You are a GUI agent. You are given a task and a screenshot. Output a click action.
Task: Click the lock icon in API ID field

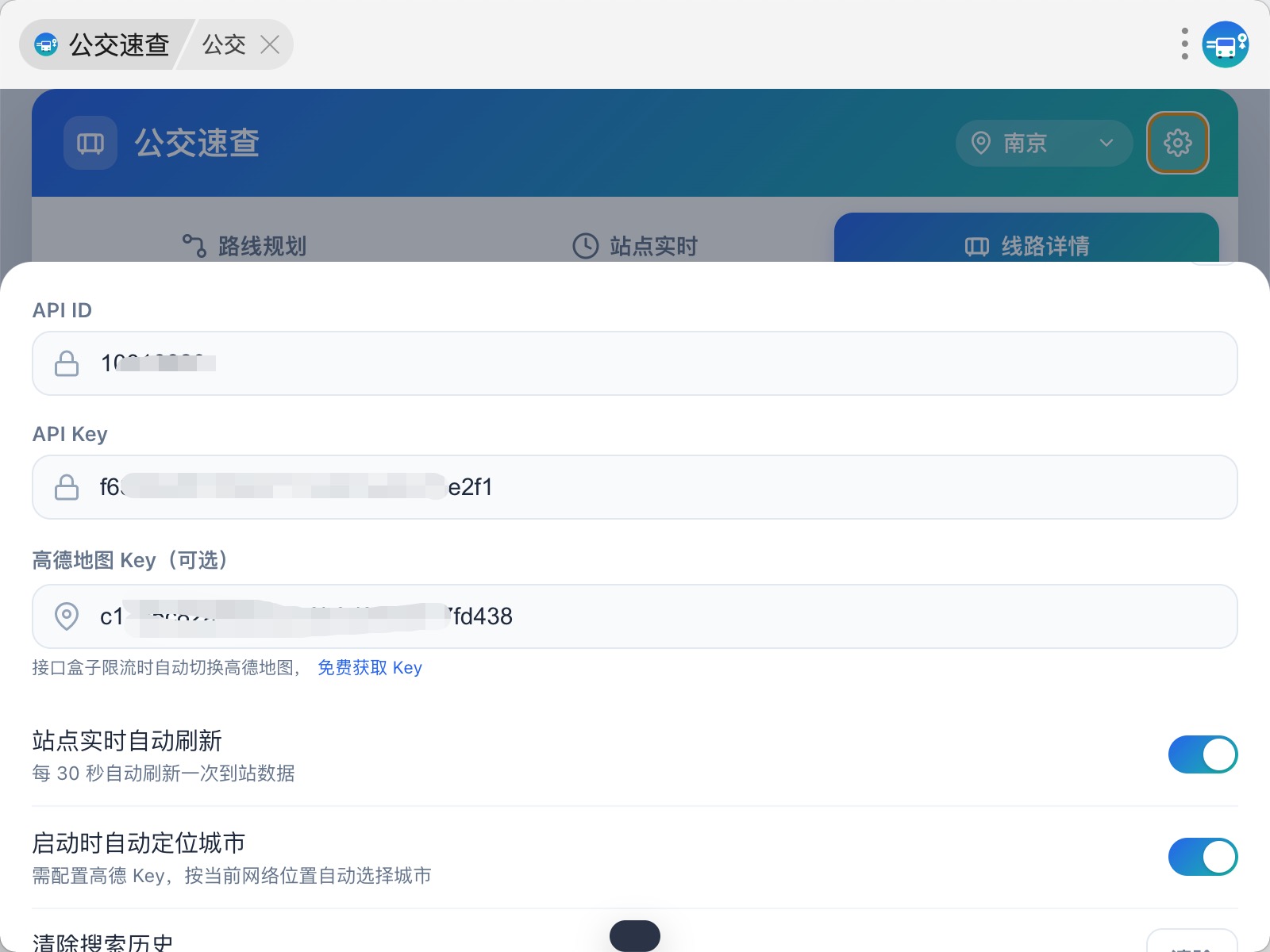click(67, 363)
